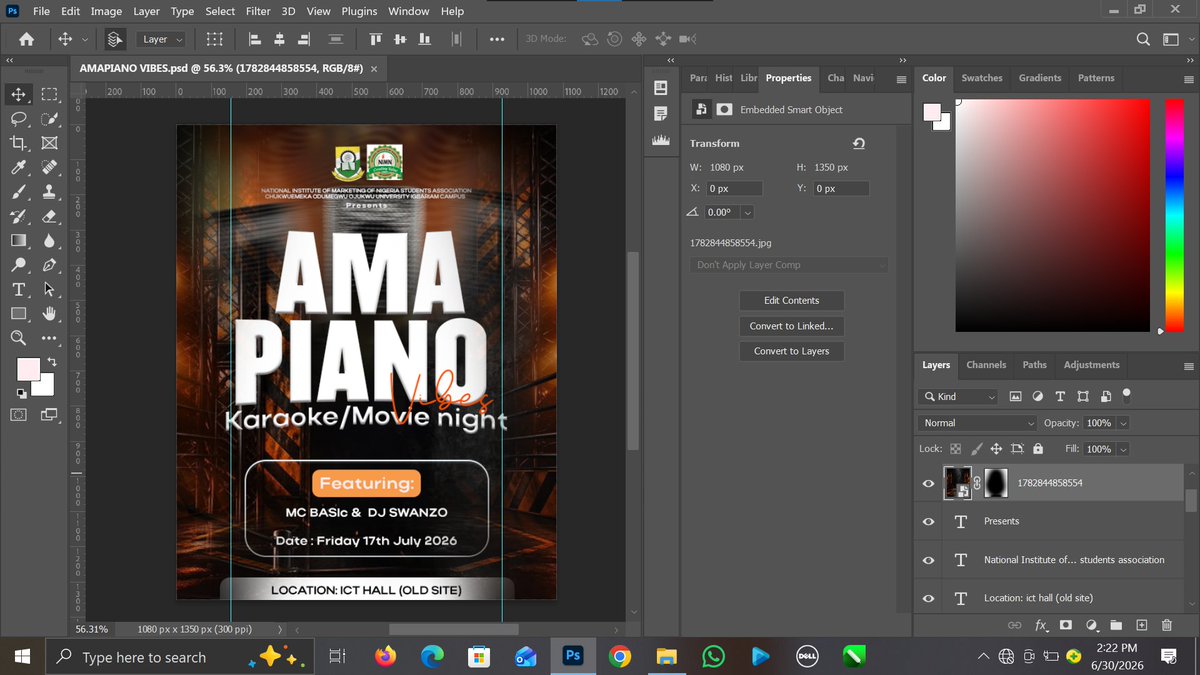Switch to the Channels tab
The width and height of the screenshot is (1200, 675).
(x=986, y=365)
